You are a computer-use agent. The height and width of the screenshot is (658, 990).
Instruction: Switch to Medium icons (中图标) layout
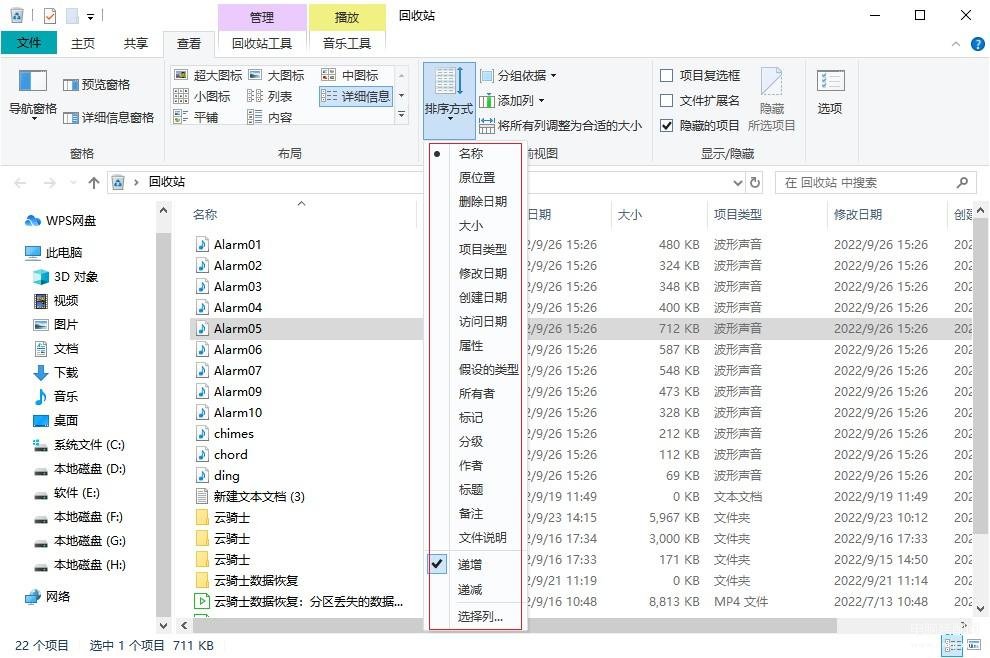click(350, 75)
